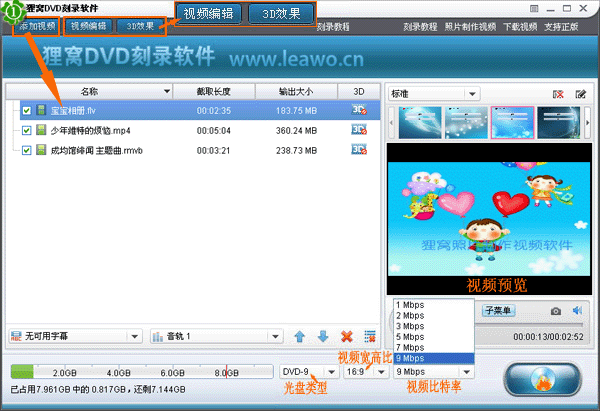Viewport: 600px width, 411px height.
Task: Choose 2 Mbps from bitrate list
Action: pos(434,316)
